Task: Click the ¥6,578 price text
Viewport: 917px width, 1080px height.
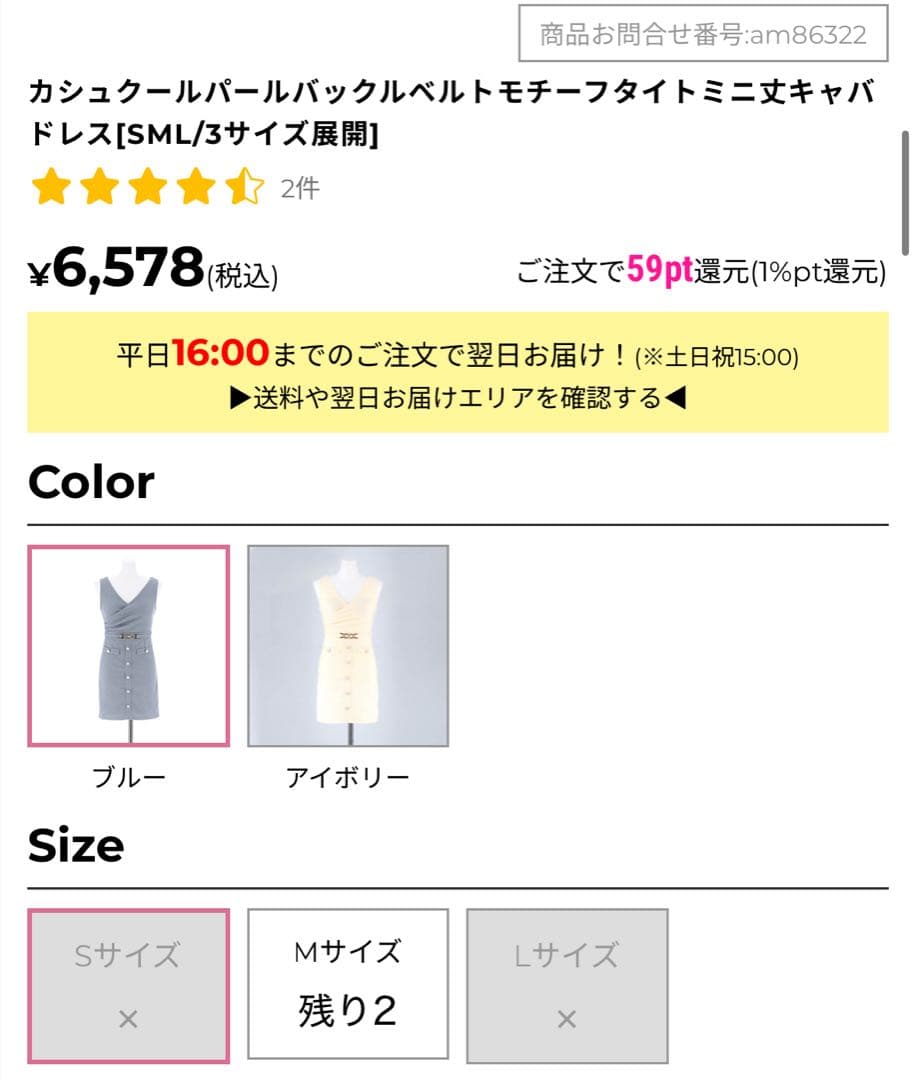Action: (x=116, y=267)
